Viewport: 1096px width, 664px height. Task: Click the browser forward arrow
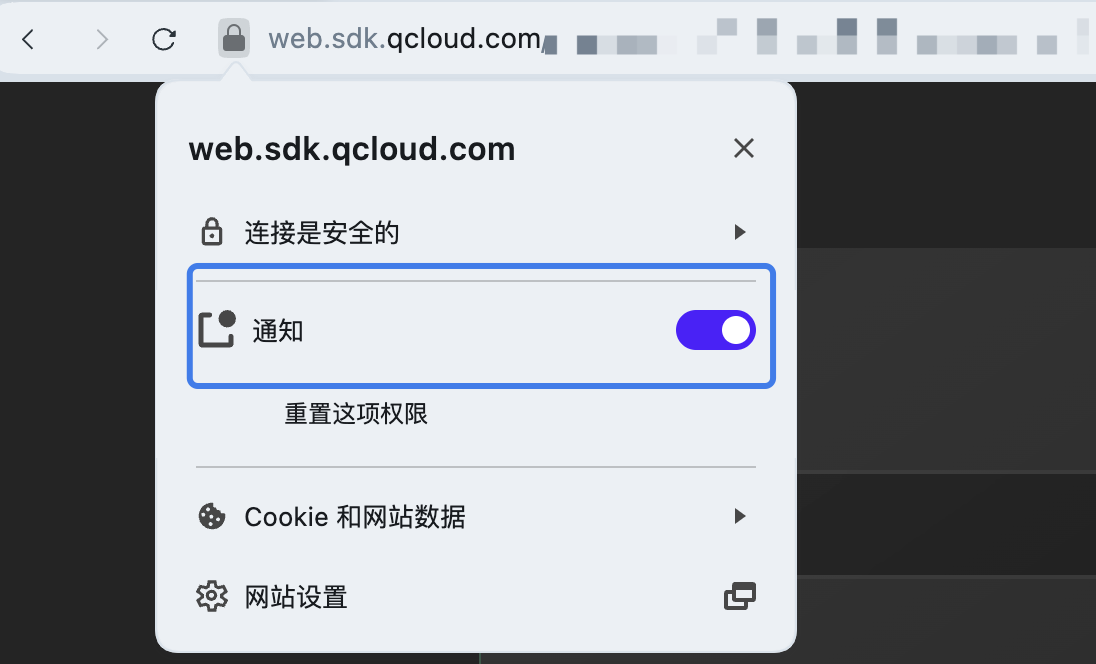click(101, 39)
